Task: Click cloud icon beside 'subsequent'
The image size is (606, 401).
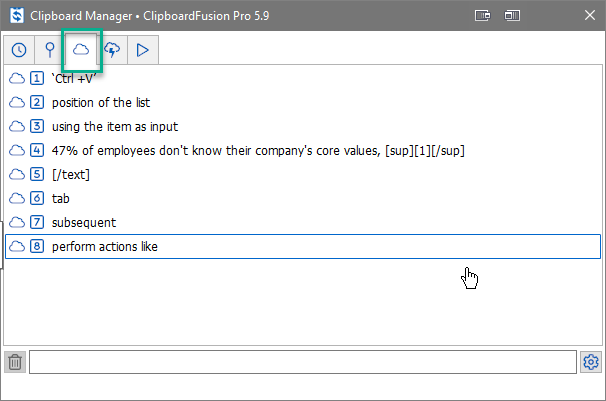Action: (x=17, y=222)
